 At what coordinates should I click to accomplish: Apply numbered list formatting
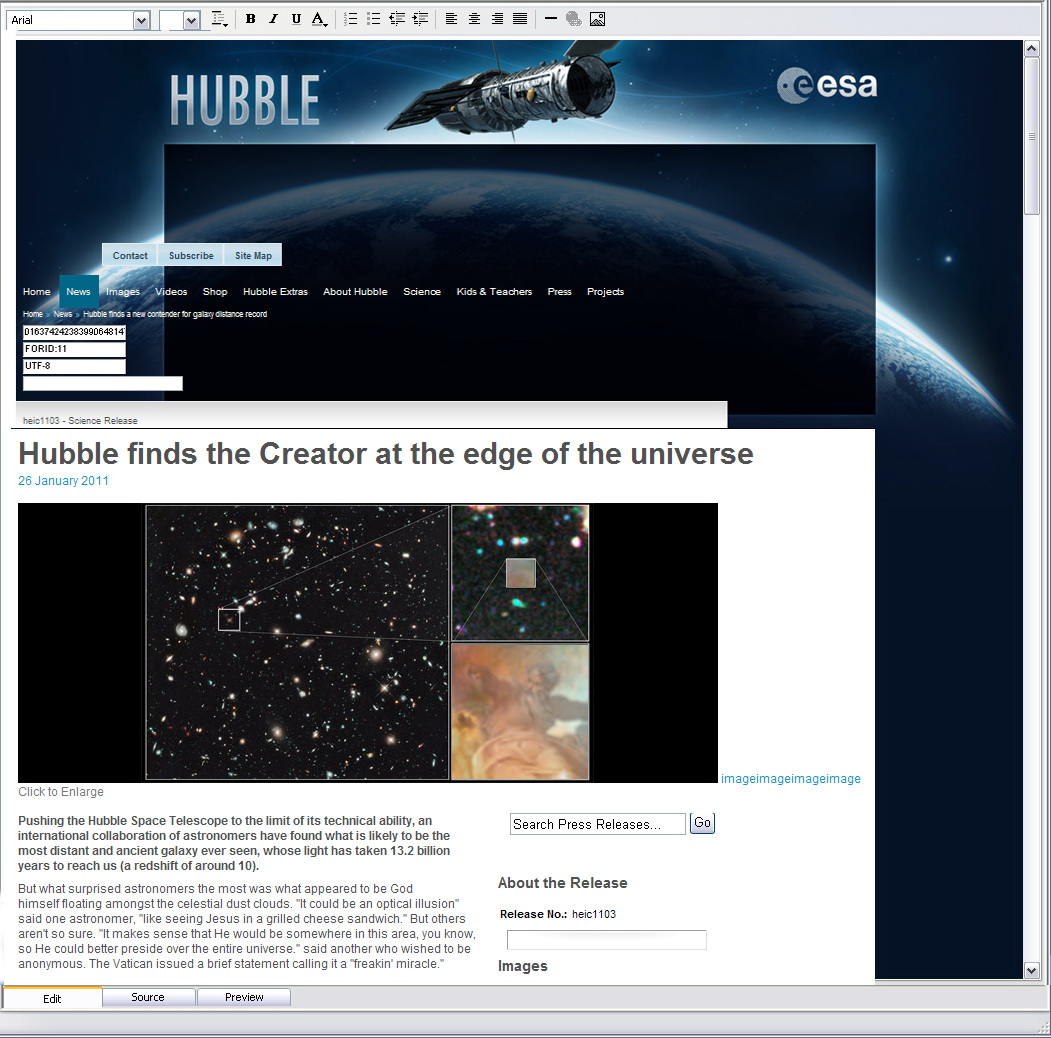pos(351,19)
